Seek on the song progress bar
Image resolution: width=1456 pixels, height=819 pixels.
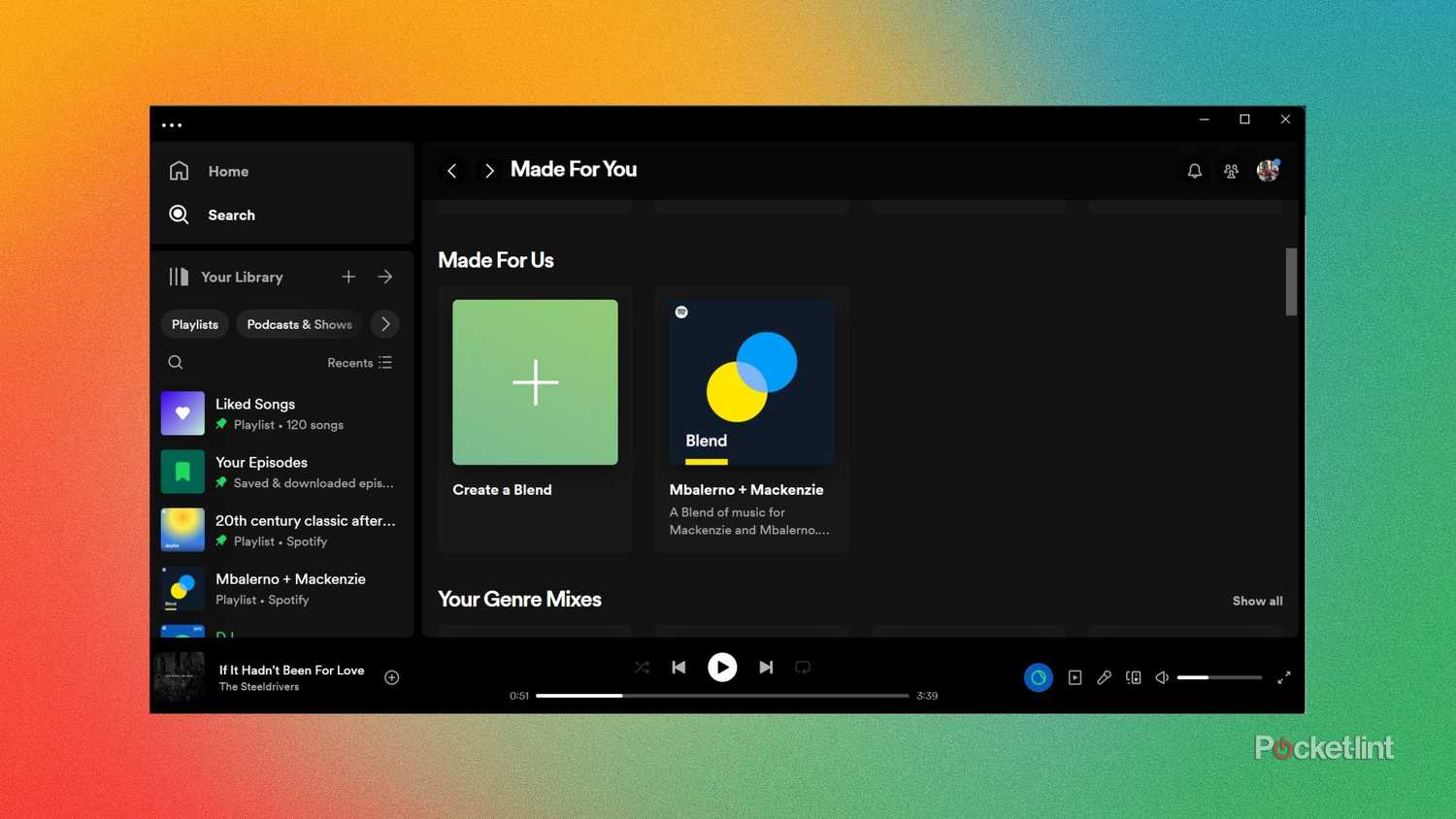point(722,696)
